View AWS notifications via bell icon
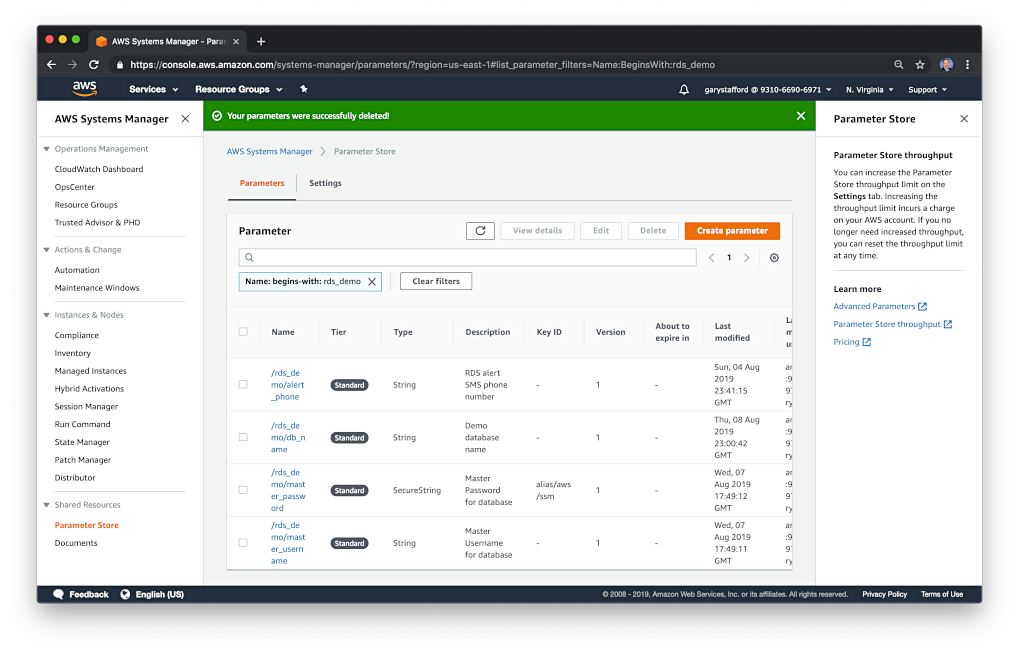This screenshot has width=1019, height=652. tap(683, 89)
